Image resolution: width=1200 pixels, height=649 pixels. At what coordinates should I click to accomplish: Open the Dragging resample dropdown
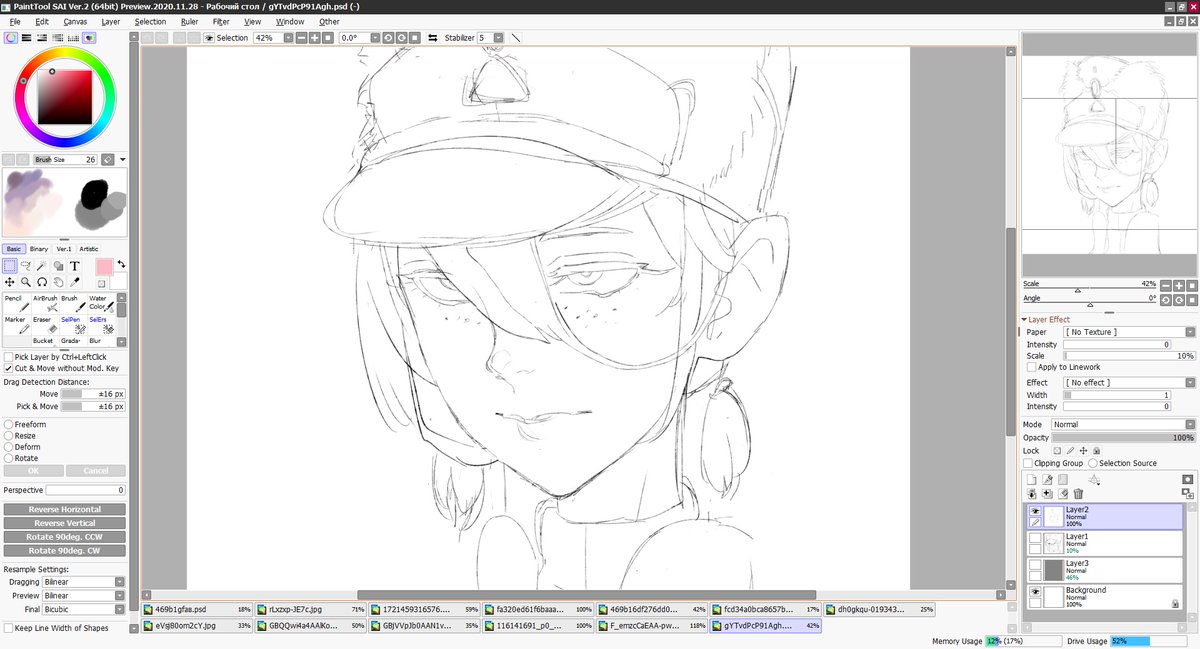tap(120, 582)
